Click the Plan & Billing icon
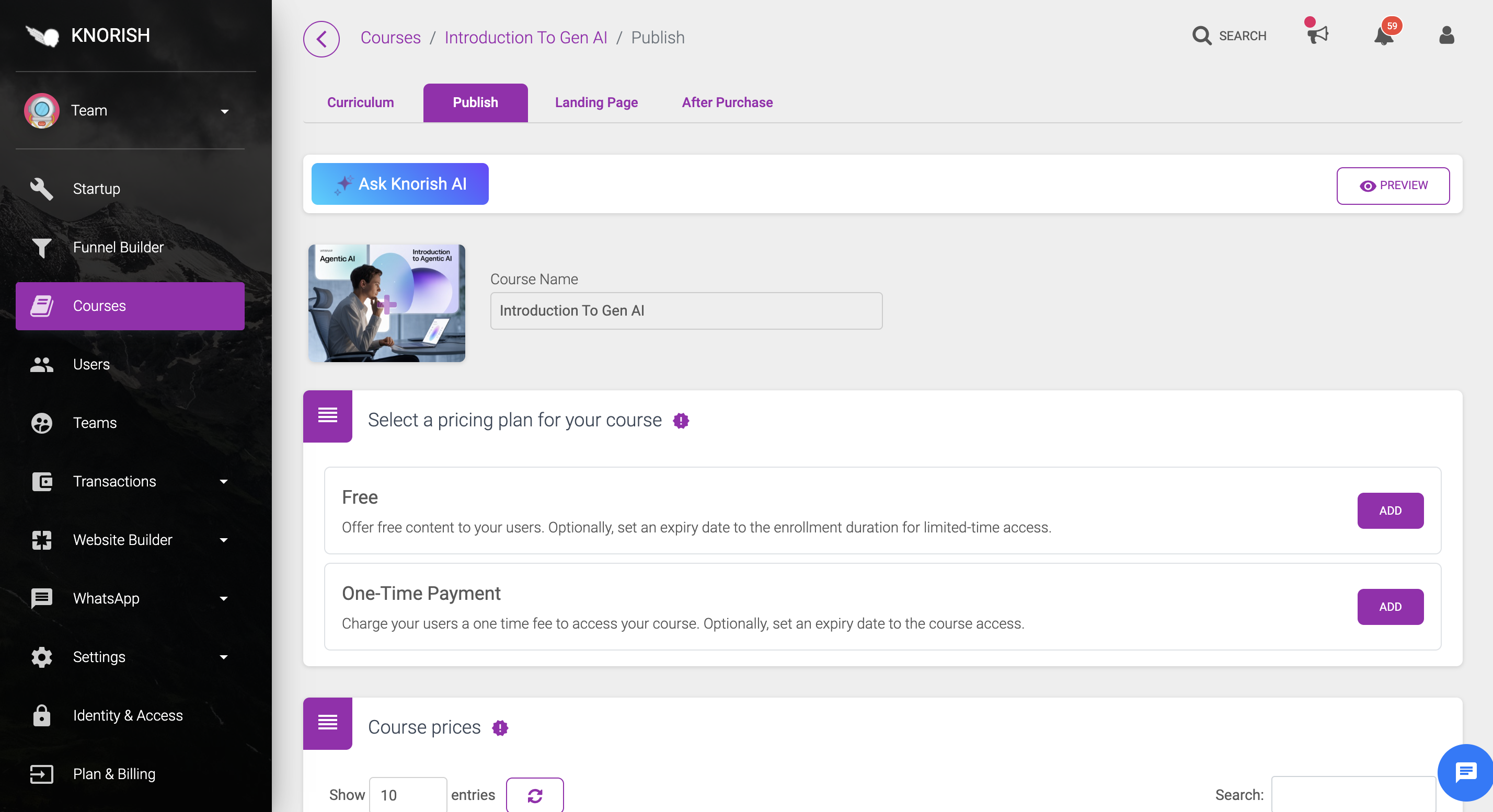1493x812 pixels. 42,774
